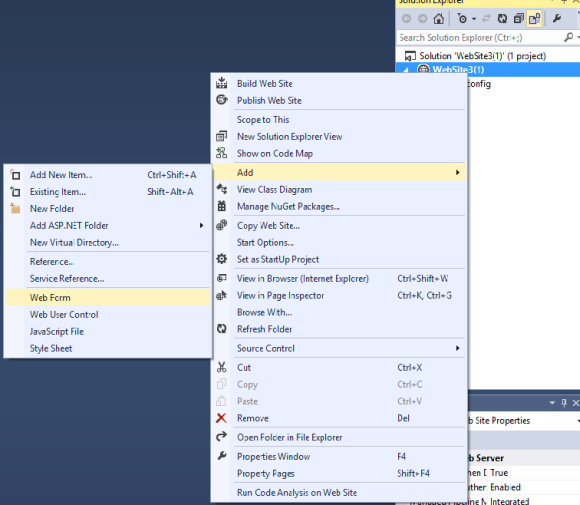Choose Browse With...
The width and height of the screenshot is (580, 505).
264,313
